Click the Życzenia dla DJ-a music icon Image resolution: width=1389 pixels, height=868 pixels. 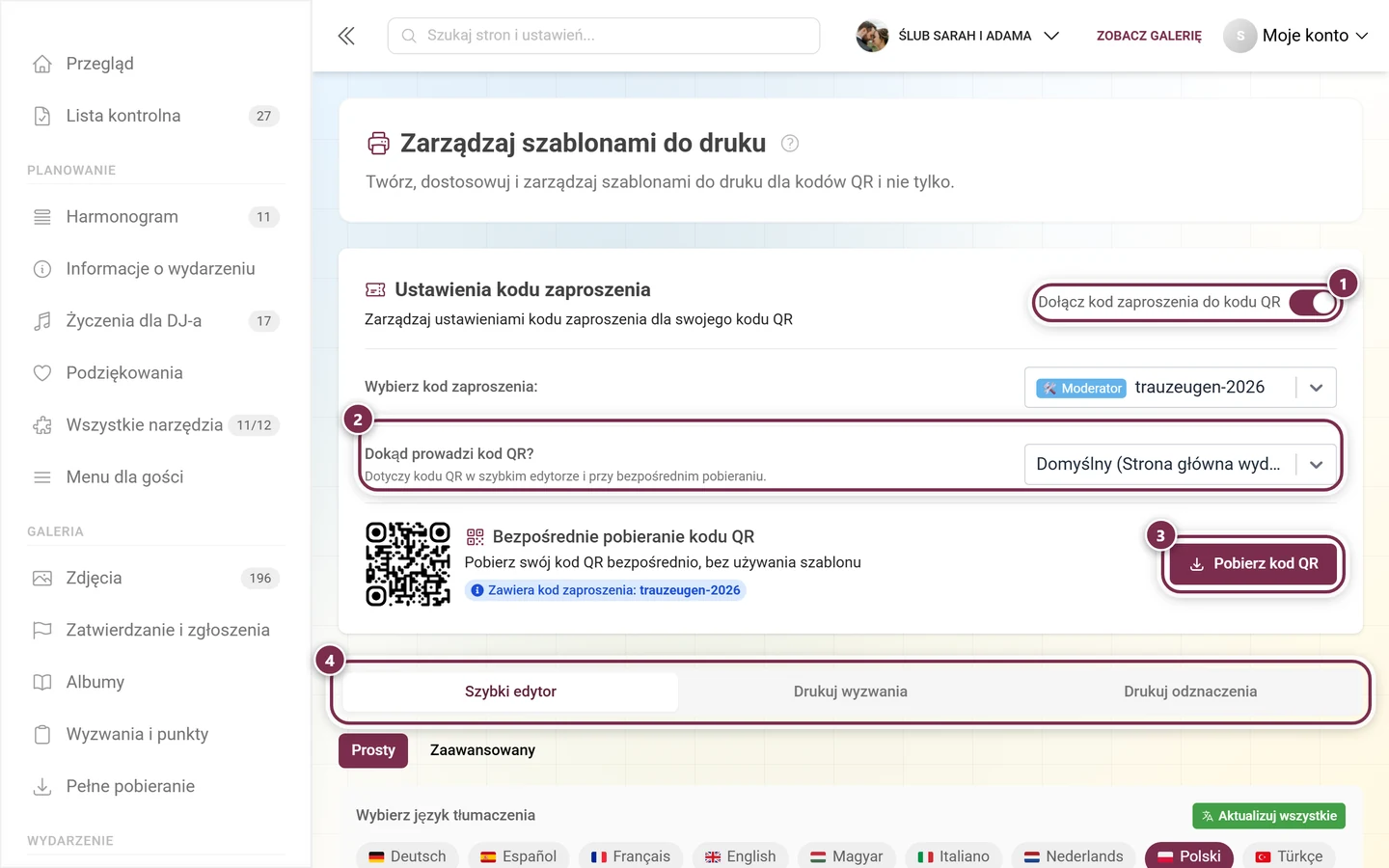[x=42, y=321]
